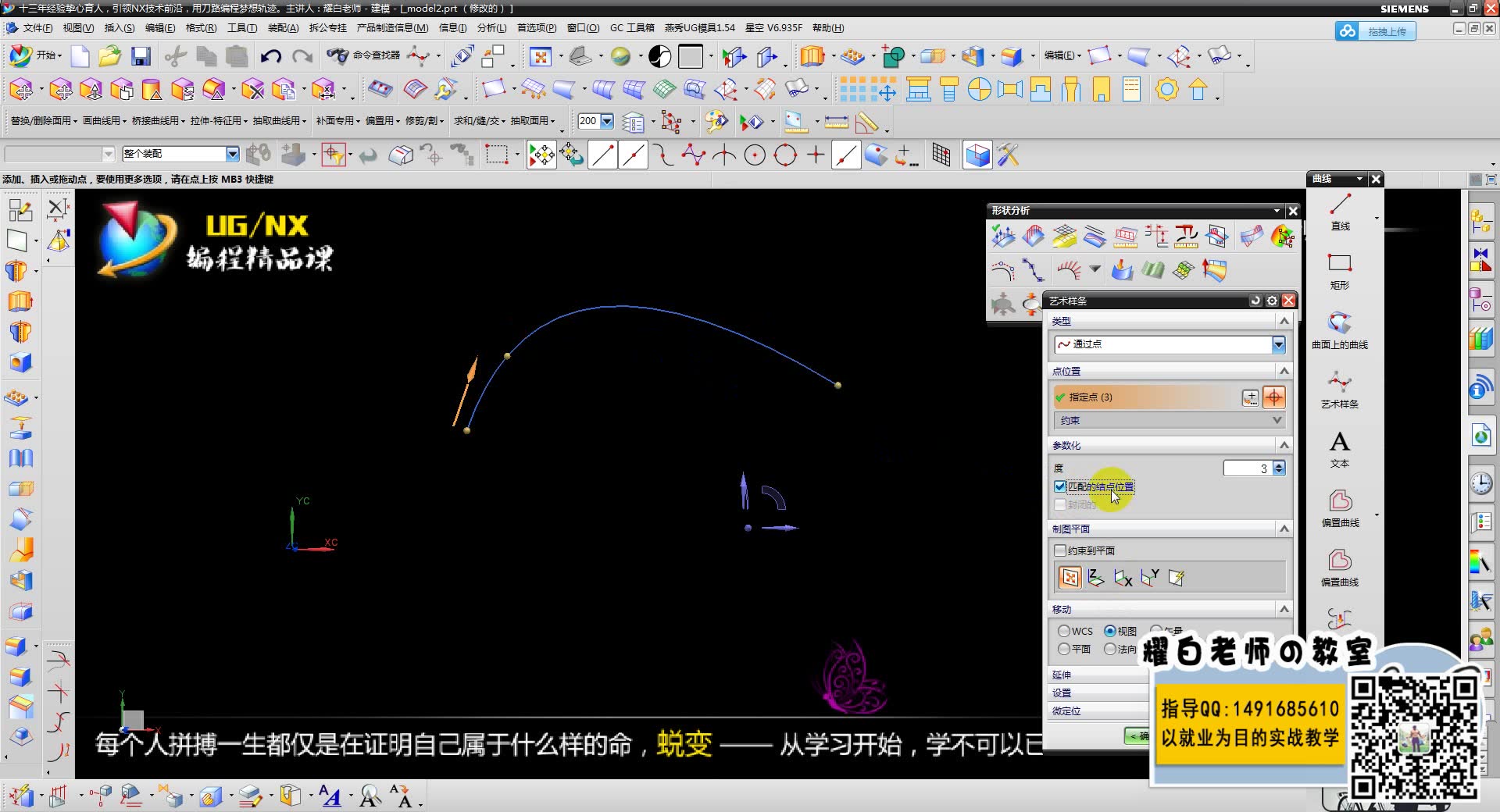Click the spline end point on right
The image size is (1500, 812).
838,385
